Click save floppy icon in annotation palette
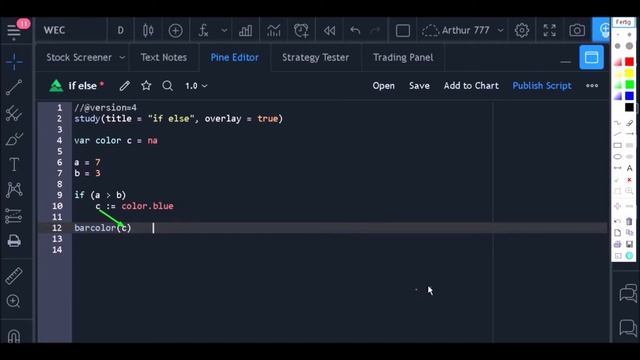Image resolution: width=640 pixels, height=360 pixels. (629, 244)
